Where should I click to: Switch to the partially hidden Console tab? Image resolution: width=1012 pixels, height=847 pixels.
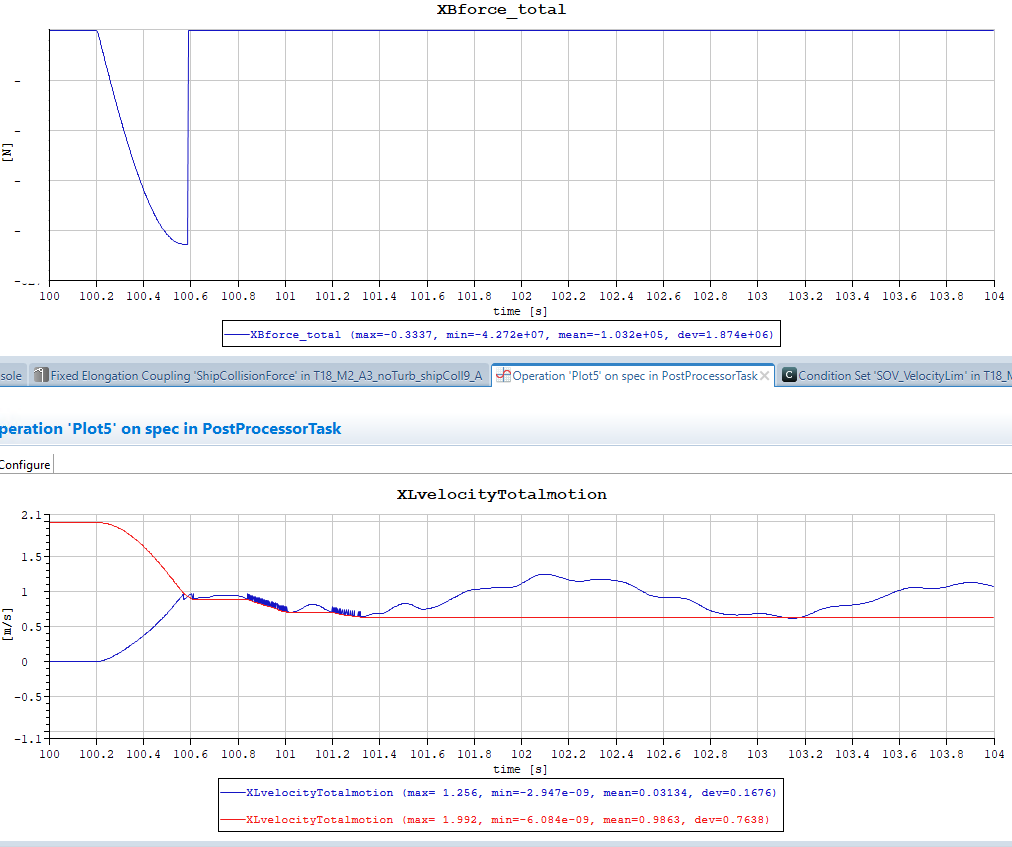(10, 376)
